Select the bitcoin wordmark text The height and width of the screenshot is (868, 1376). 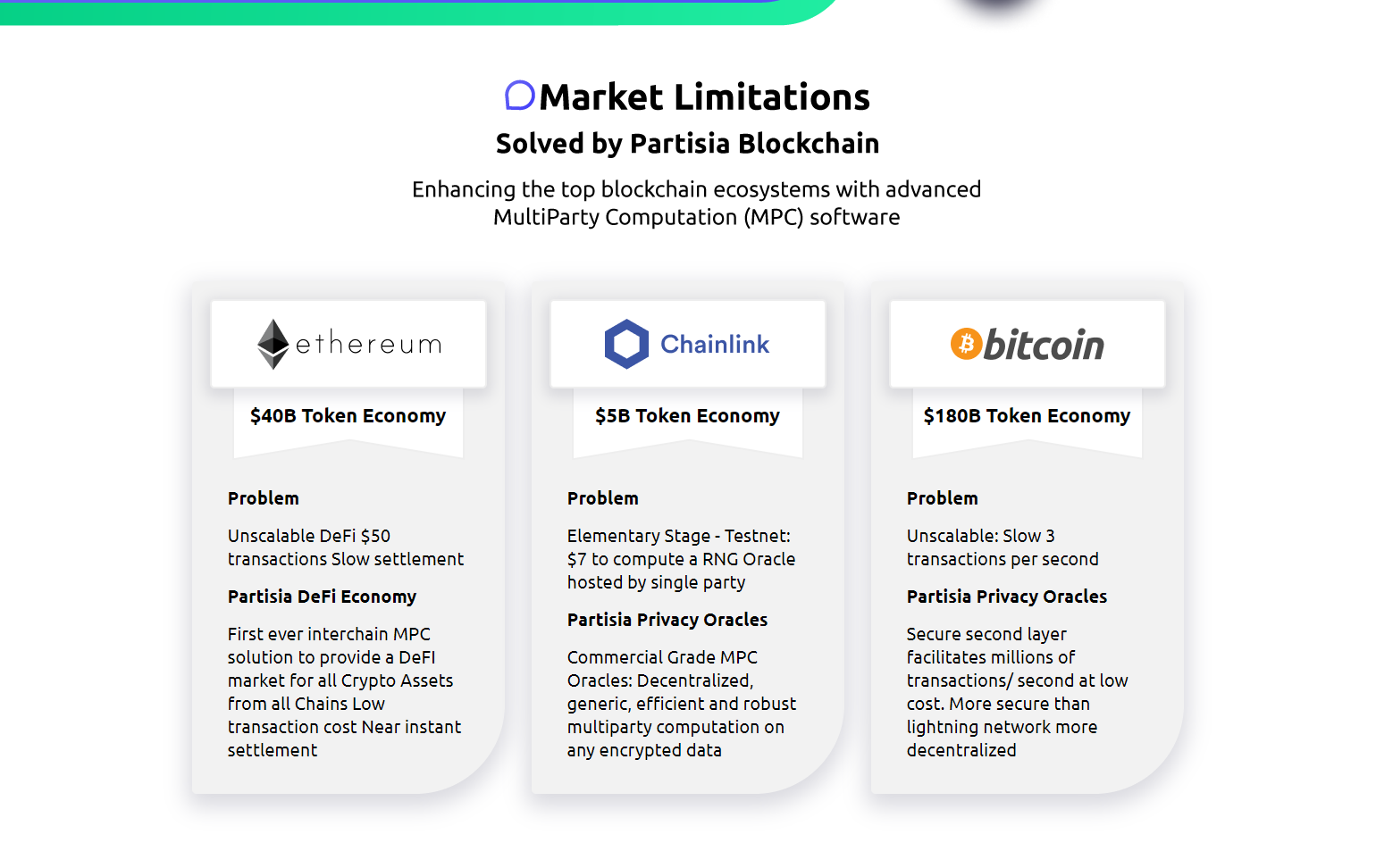click(1044, 345)
